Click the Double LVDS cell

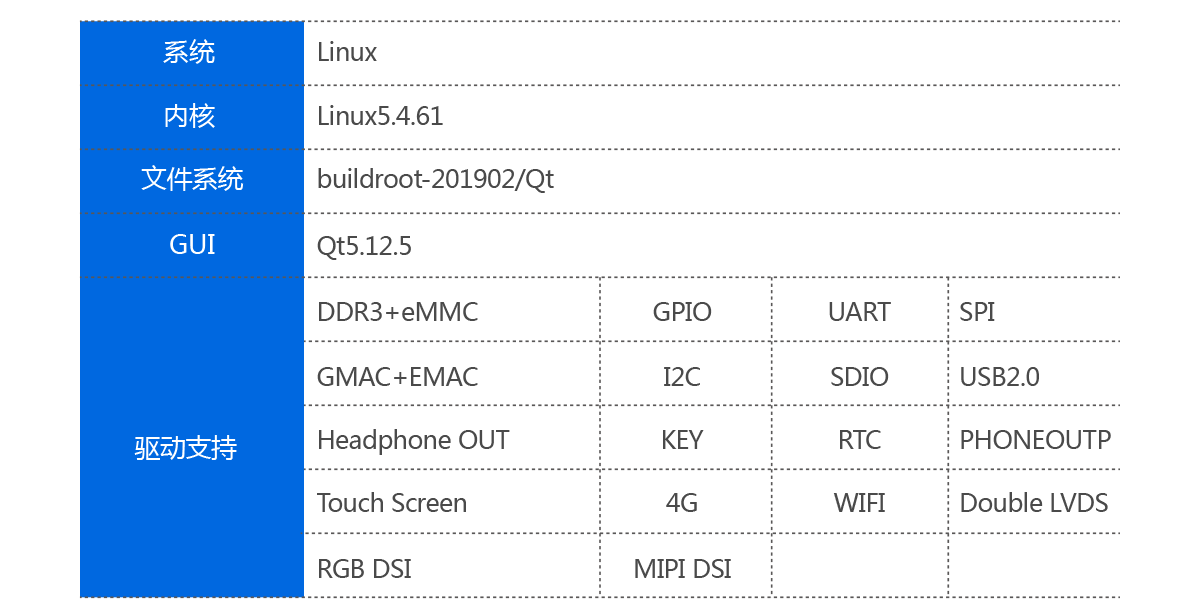pos(1034,502)
